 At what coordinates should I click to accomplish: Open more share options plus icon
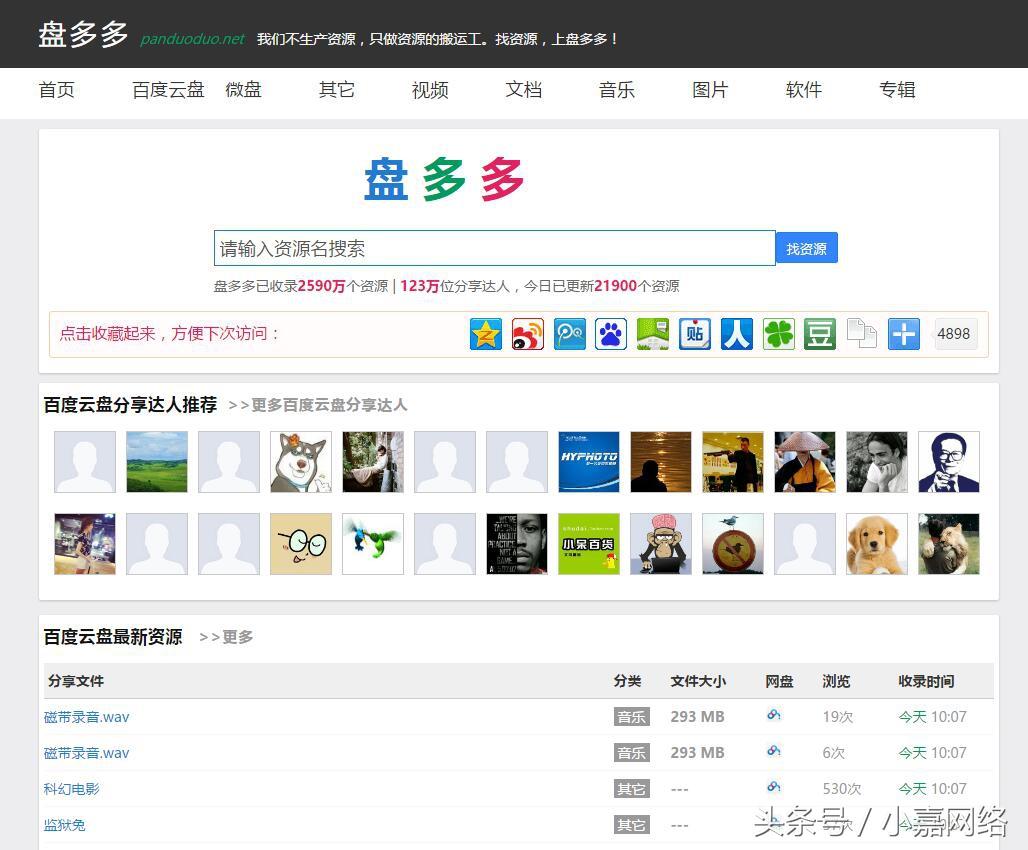click(x=904, y=334)
